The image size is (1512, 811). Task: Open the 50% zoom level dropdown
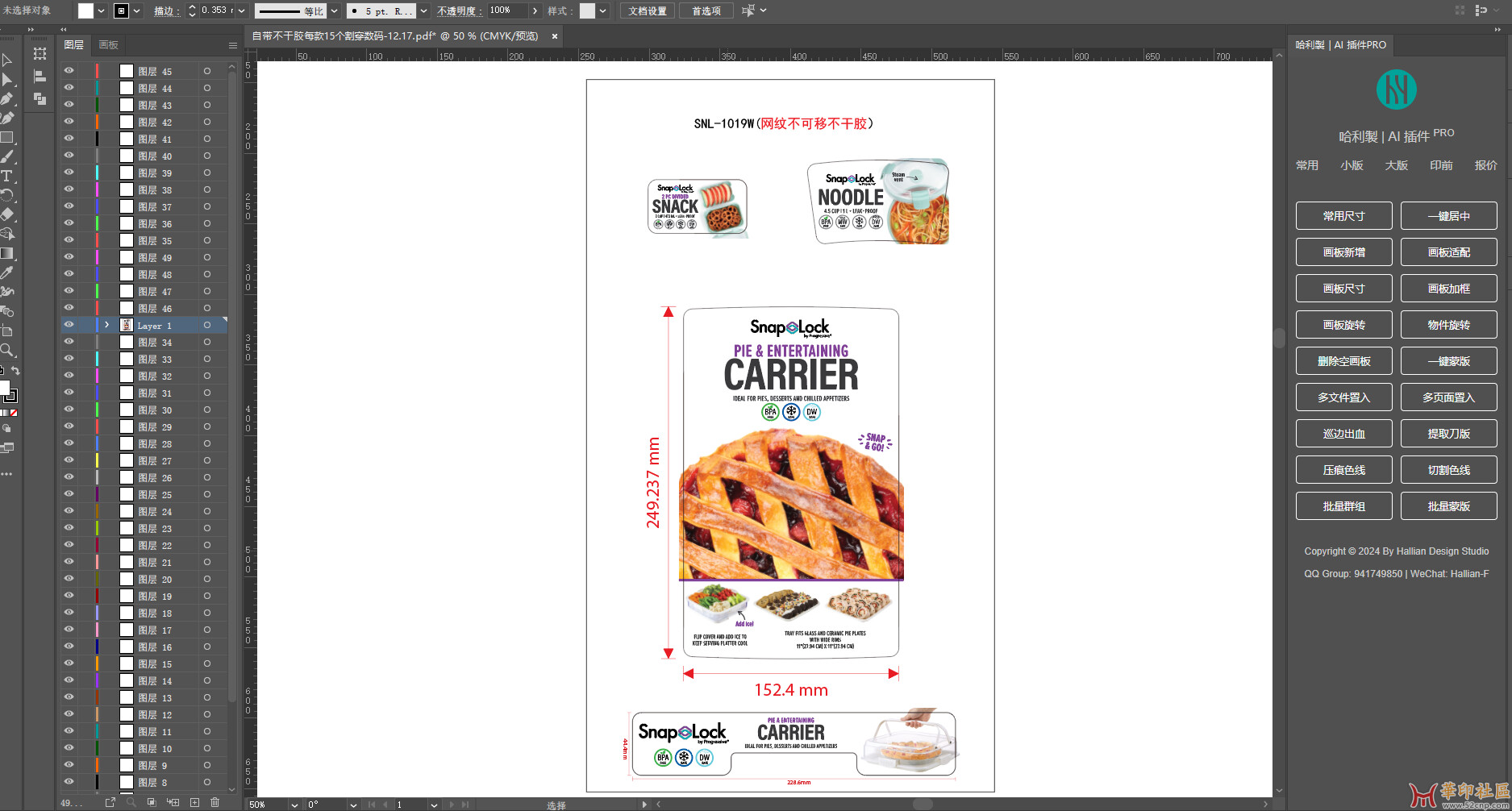(x=294, y=805)
